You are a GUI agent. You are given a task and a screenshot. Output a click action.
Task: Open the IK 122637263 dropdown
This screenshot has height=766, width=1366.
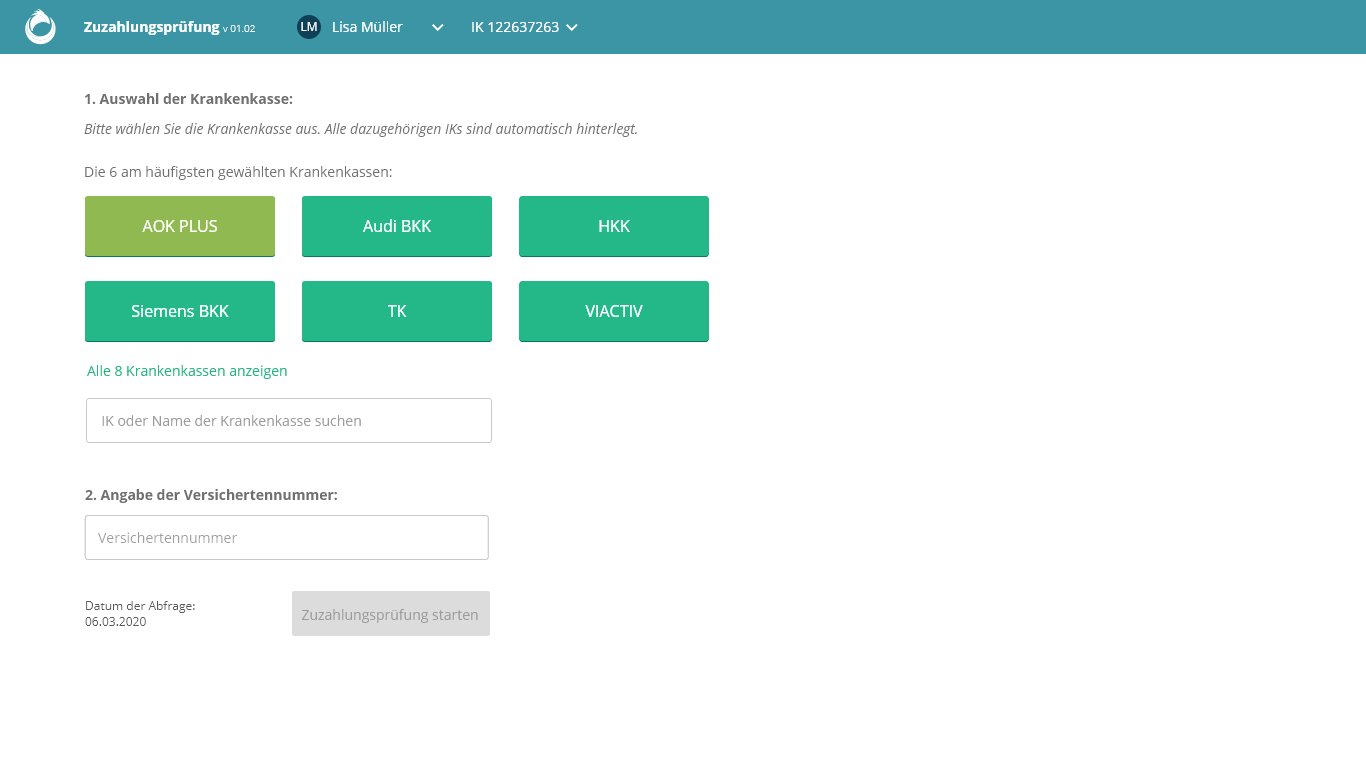pyautogui.click(x=525, y=27)
